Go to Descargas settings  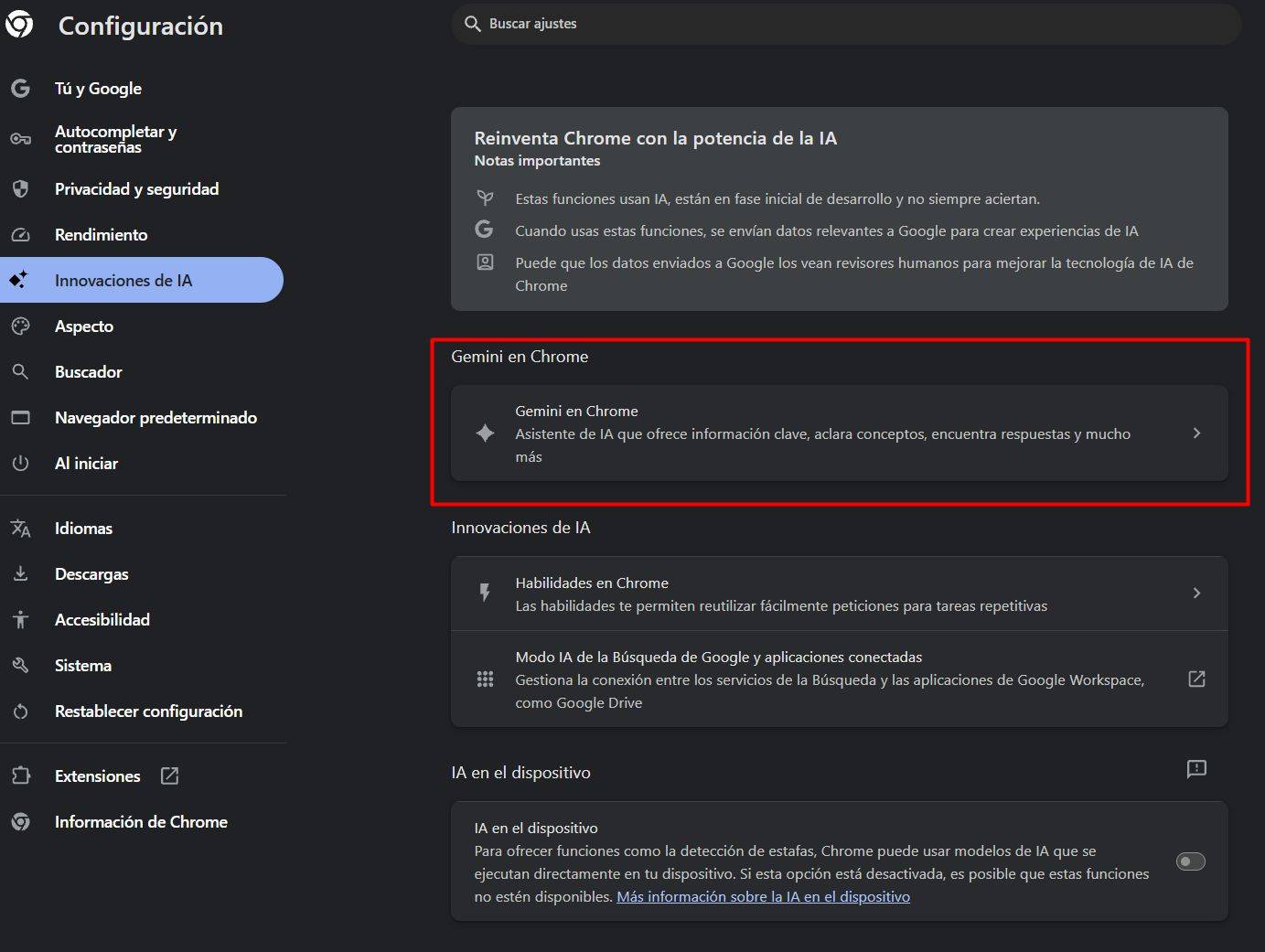[x=142, y=574]
